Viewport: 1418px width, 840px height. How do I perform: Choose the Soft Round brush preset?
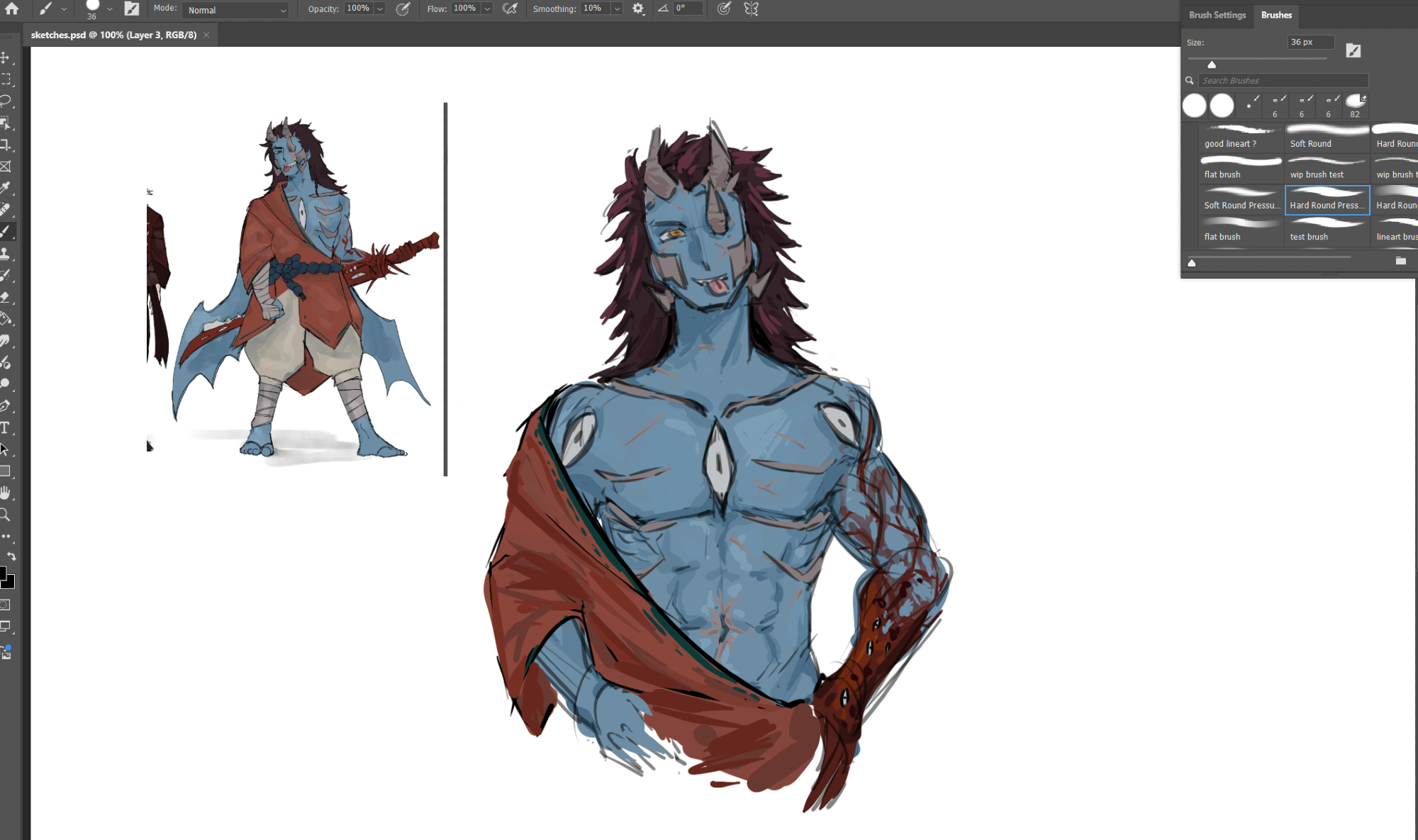click(1327, 138)
